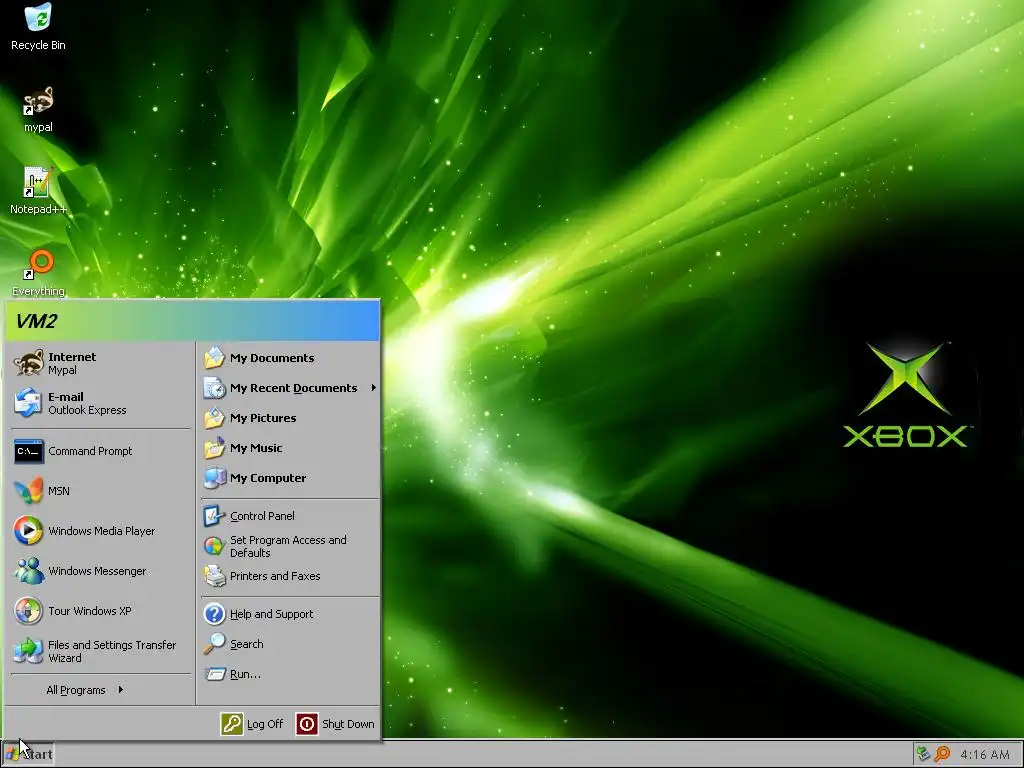Open the My Pictures menu entry
The height and width of the screenshot is (768, 1024).
[290, 418]
